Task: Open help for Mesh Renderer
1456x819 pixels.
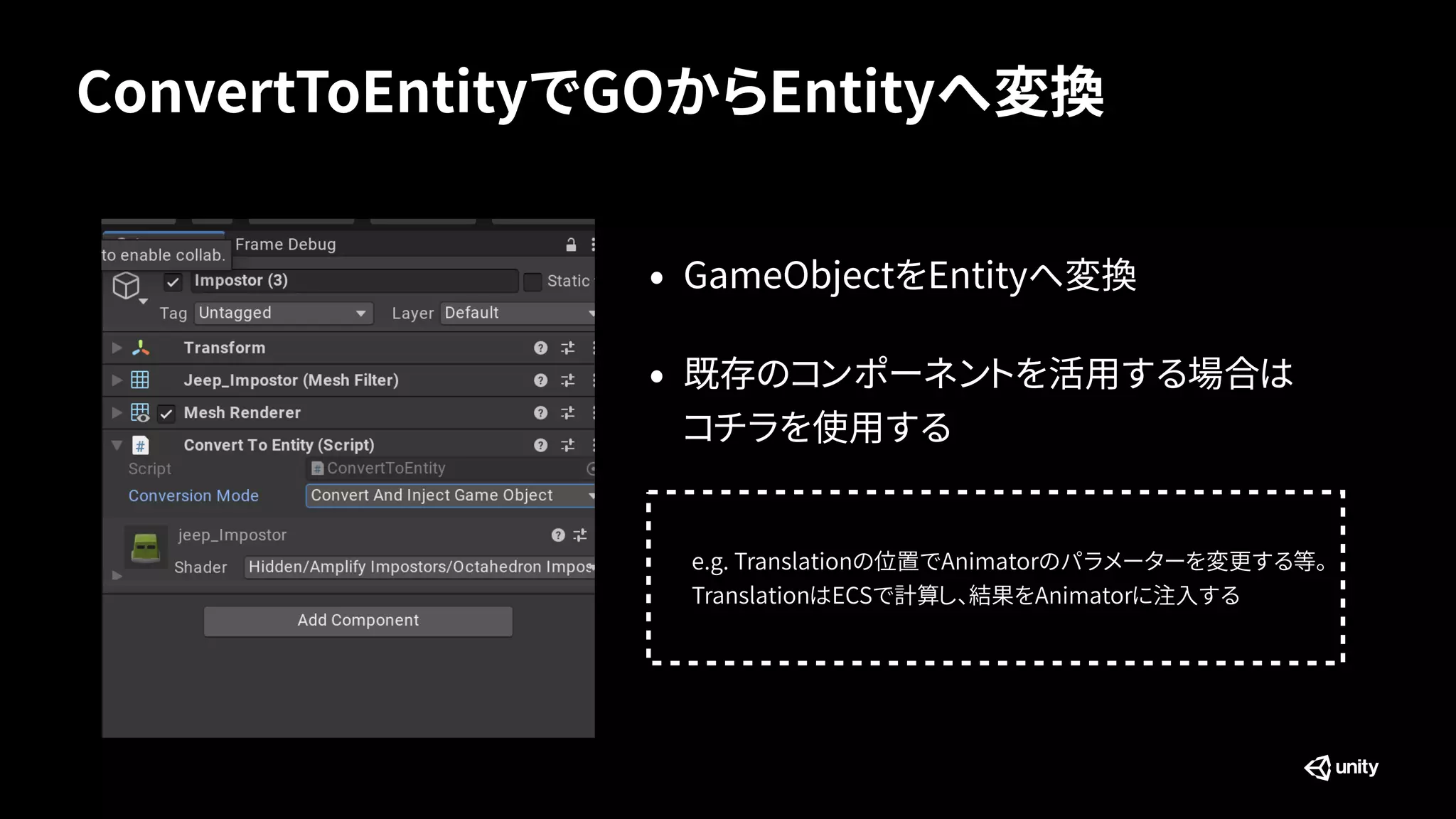Action: coord(541,412)
